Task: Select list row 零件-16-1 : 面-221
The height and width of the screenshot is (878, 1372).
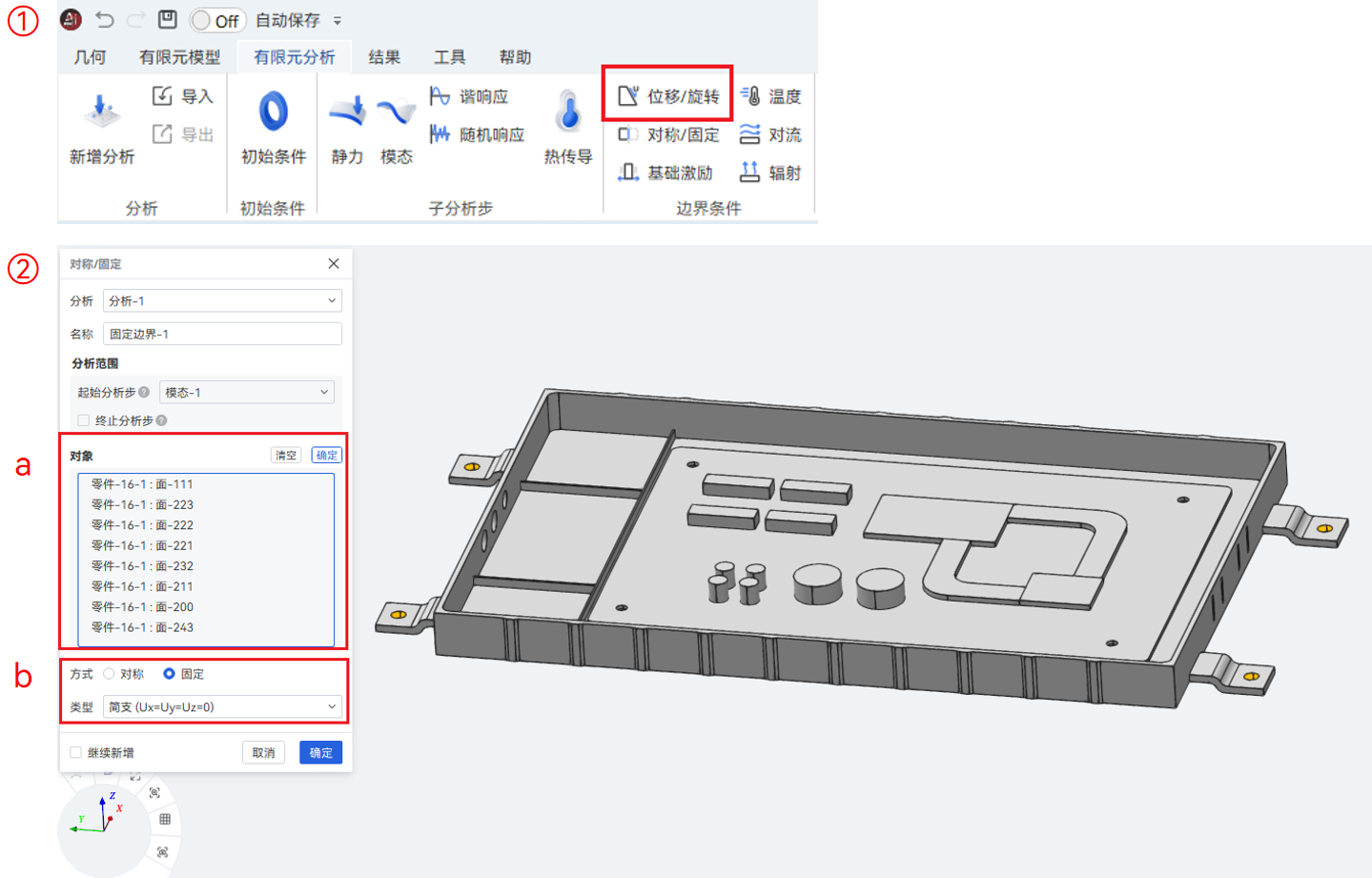Action: point(206,545)
